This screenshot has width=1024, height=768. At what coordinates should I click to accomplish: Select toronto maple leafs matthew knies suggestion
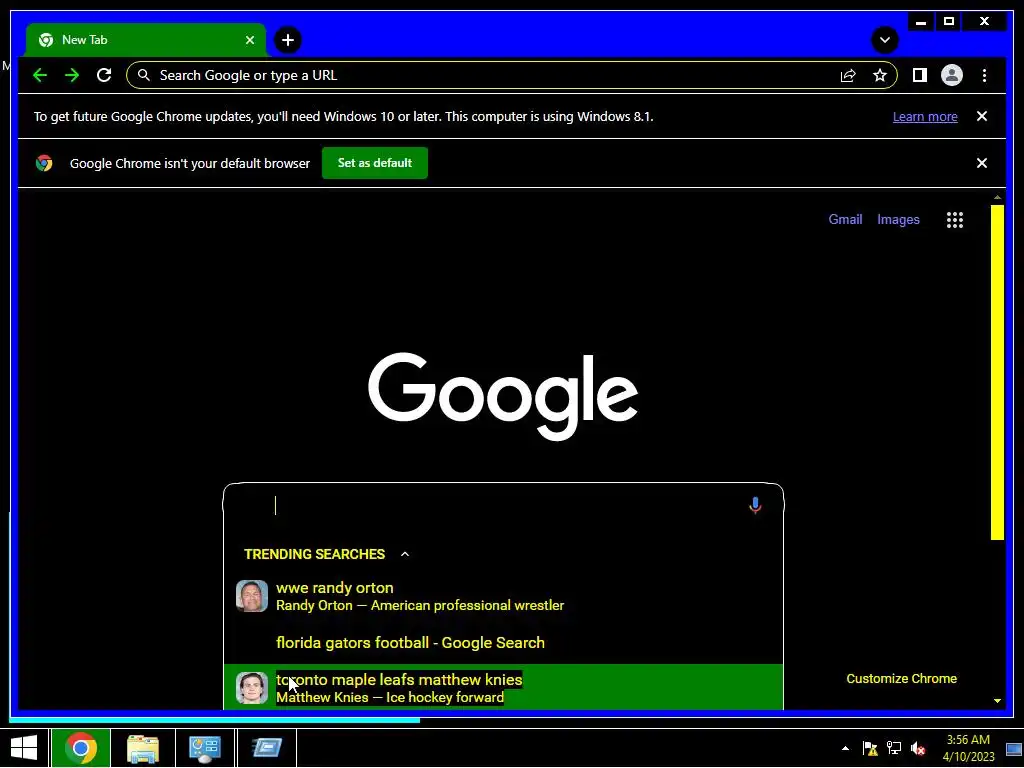point(503,688)
